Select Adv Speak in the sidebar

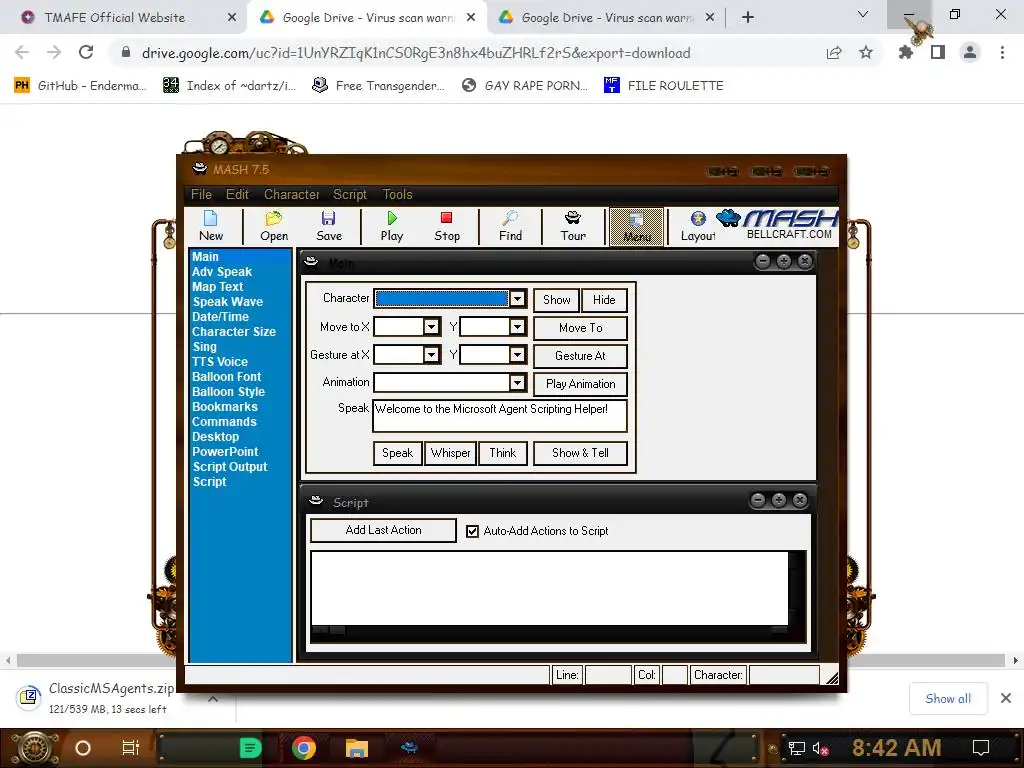click(221, 272)
